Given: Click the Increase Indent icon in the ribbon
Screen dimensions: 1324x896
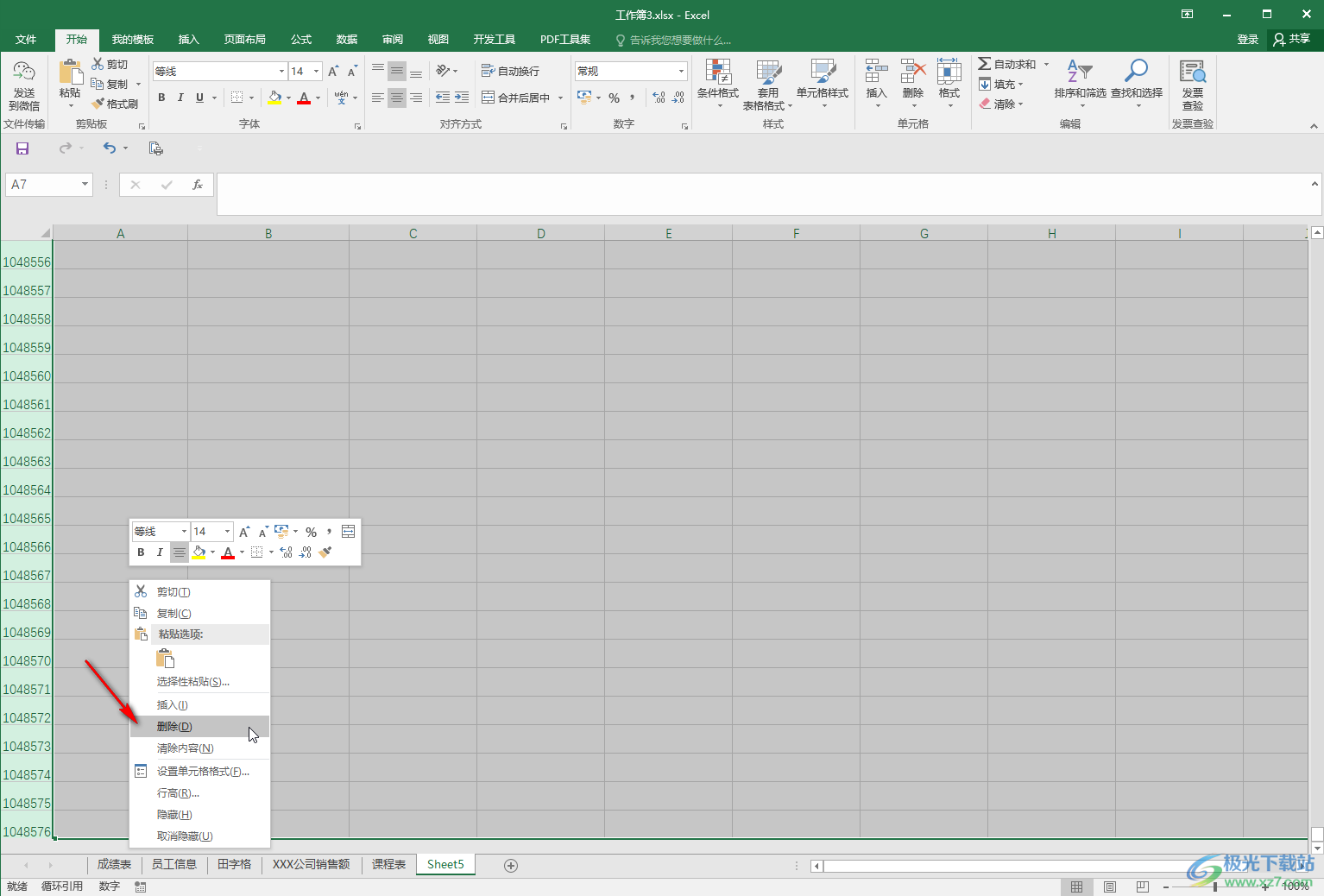Looking at the screenshot, I should 462,98.
